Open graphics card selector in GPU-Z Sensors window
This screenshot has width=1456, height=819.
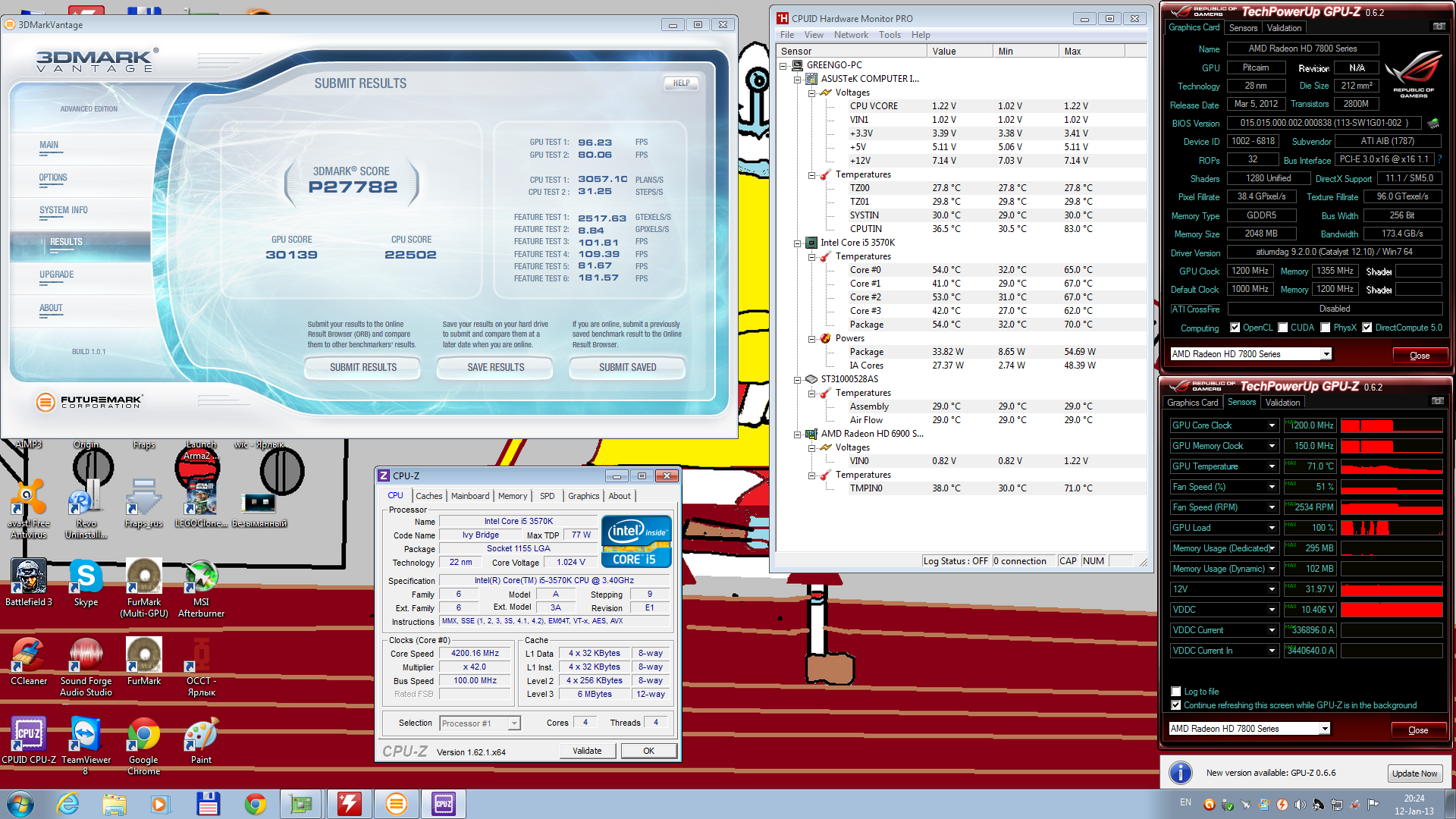tap(1249, 729)
